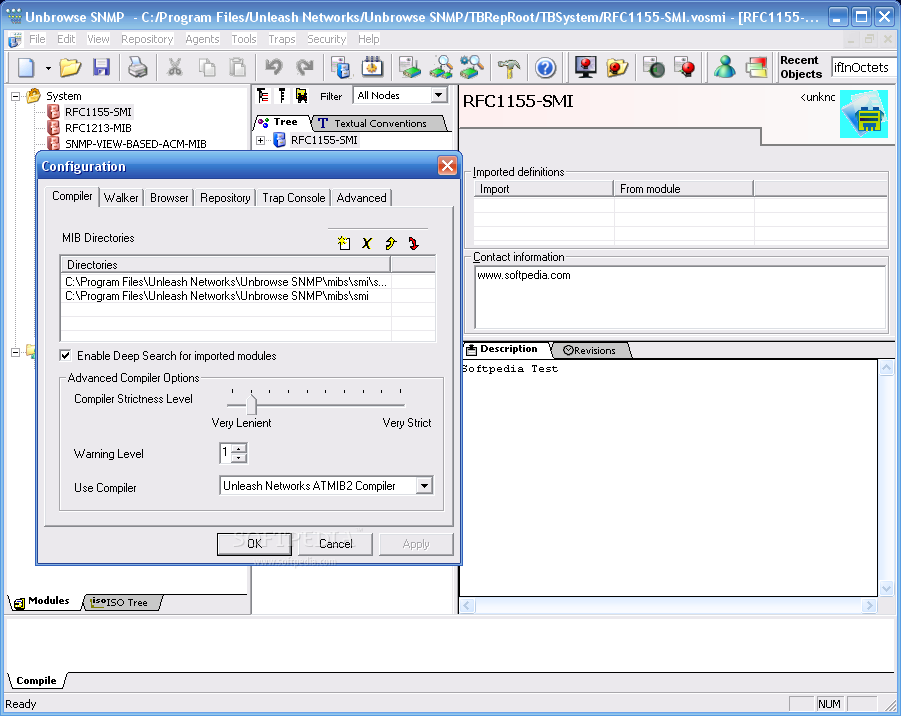Delete MIB directory with X icon
The height and width of the screenshot is (716, 901).
(x=367, y=243)
